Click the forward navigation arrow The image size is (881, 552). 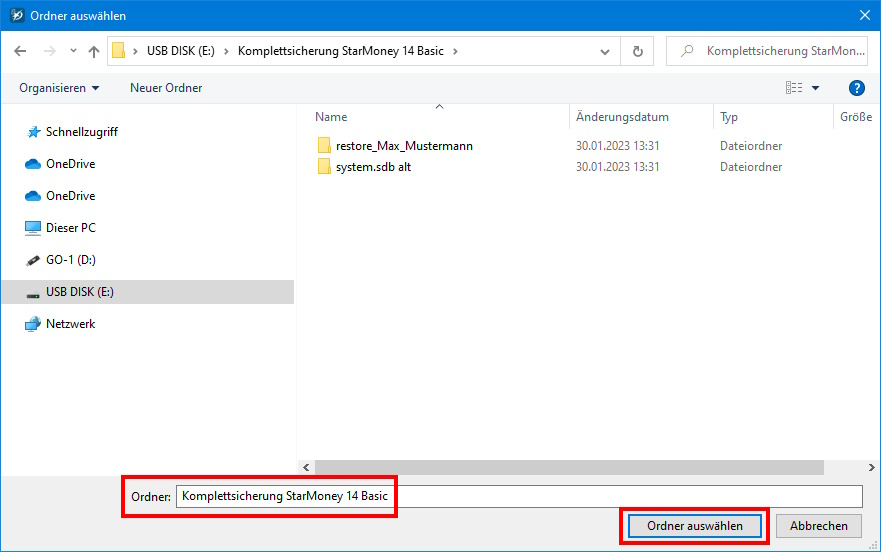pyautogui.click(x=50, y=51)
